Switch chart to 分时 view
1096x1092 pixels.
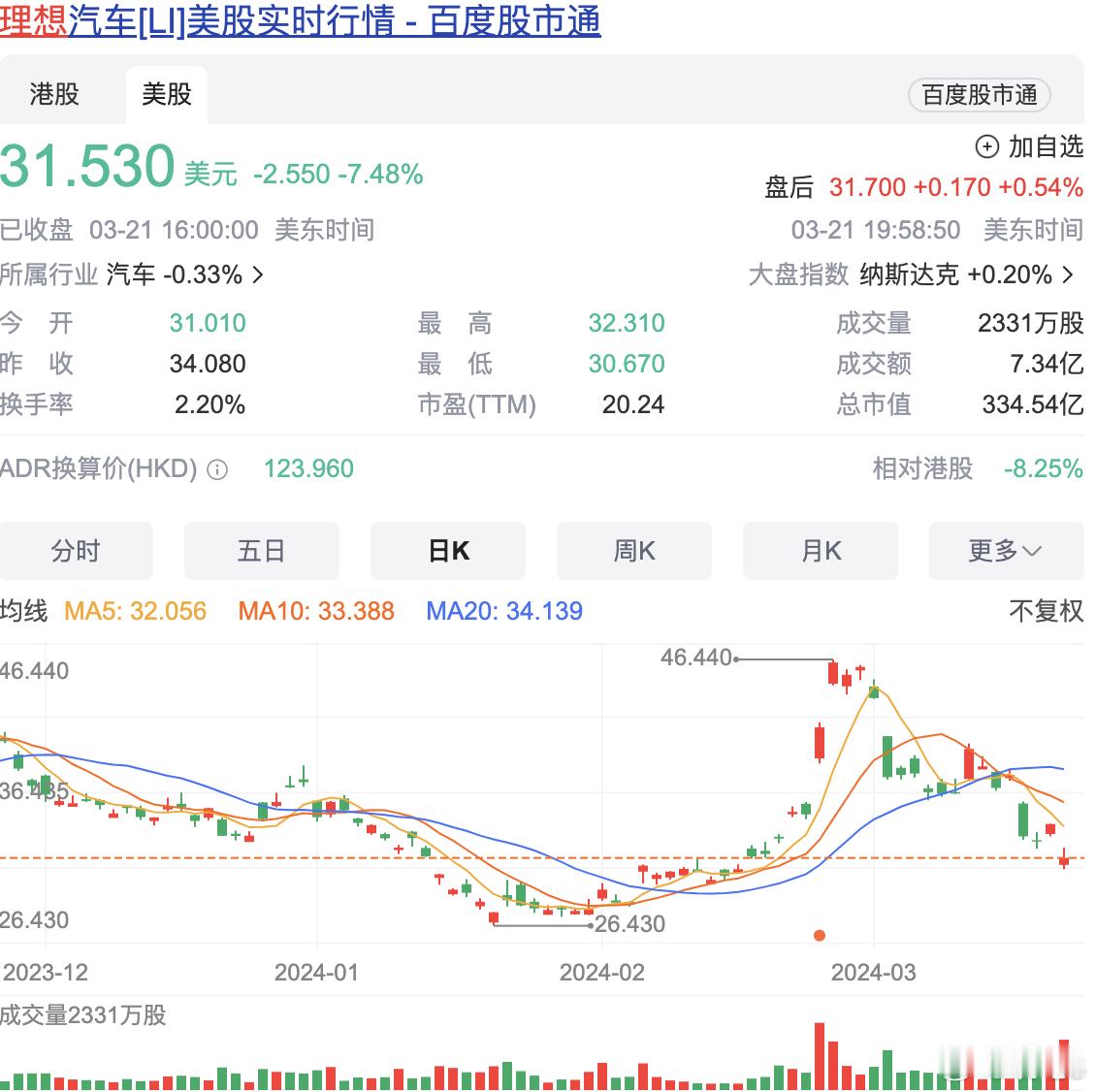pyautogui.click(x=77, y=551)
